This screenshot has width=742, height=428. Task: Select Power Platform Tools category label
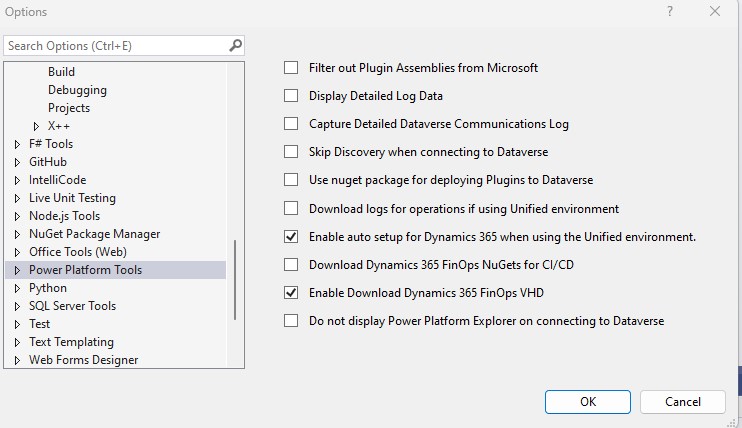85,270
